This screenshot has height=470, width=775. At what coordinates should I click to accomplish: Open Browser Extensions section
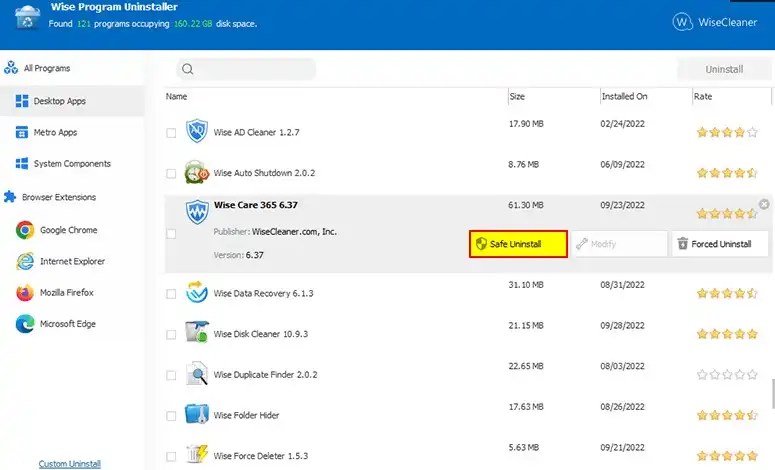point(59,197)
